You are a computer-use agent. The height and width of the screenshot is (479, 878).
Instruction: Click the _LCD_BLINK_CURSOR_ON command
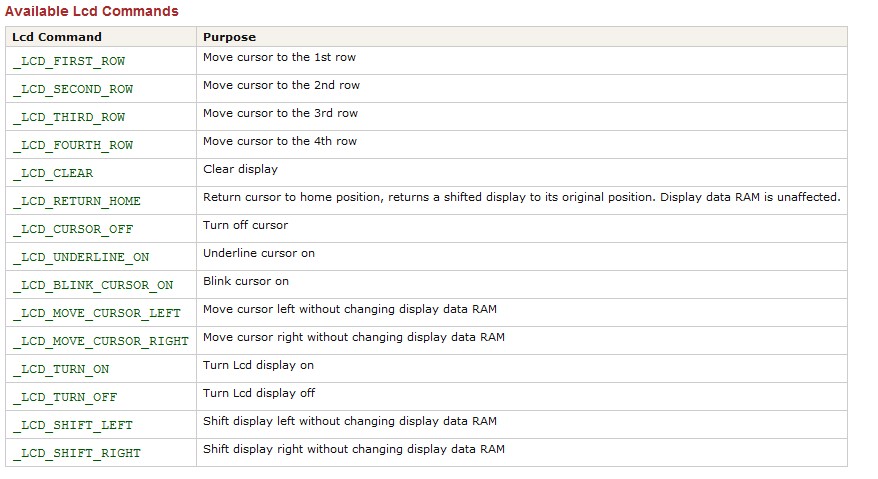(93, 285)
